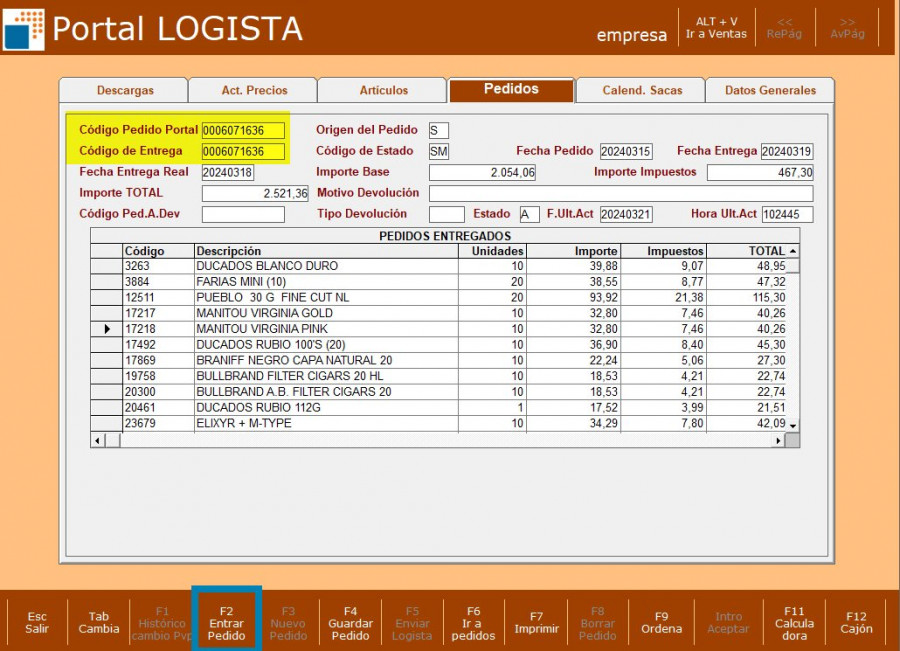Click ALT+V Ir a Ventas button
The image size is (900, 651).
point(716,28)
